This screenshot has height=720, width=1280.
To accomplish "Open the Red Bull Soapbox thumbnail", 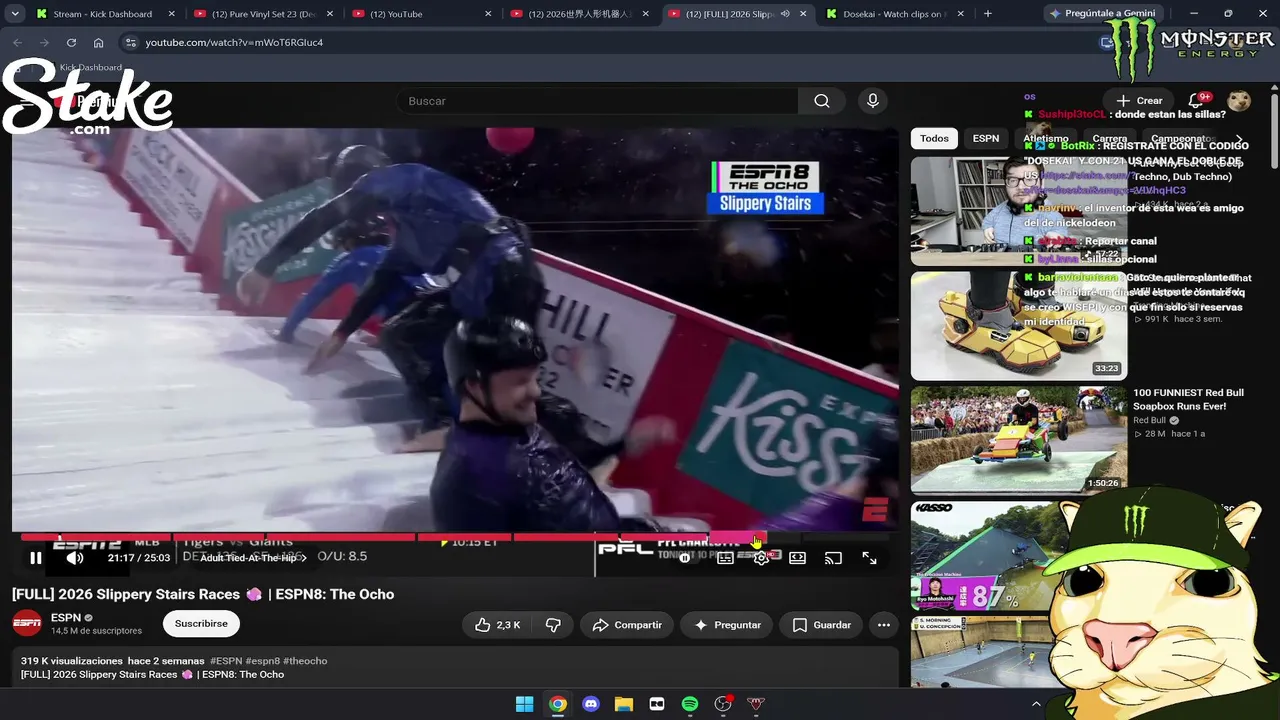I will pyautogui.click(x=1018, y=441).
